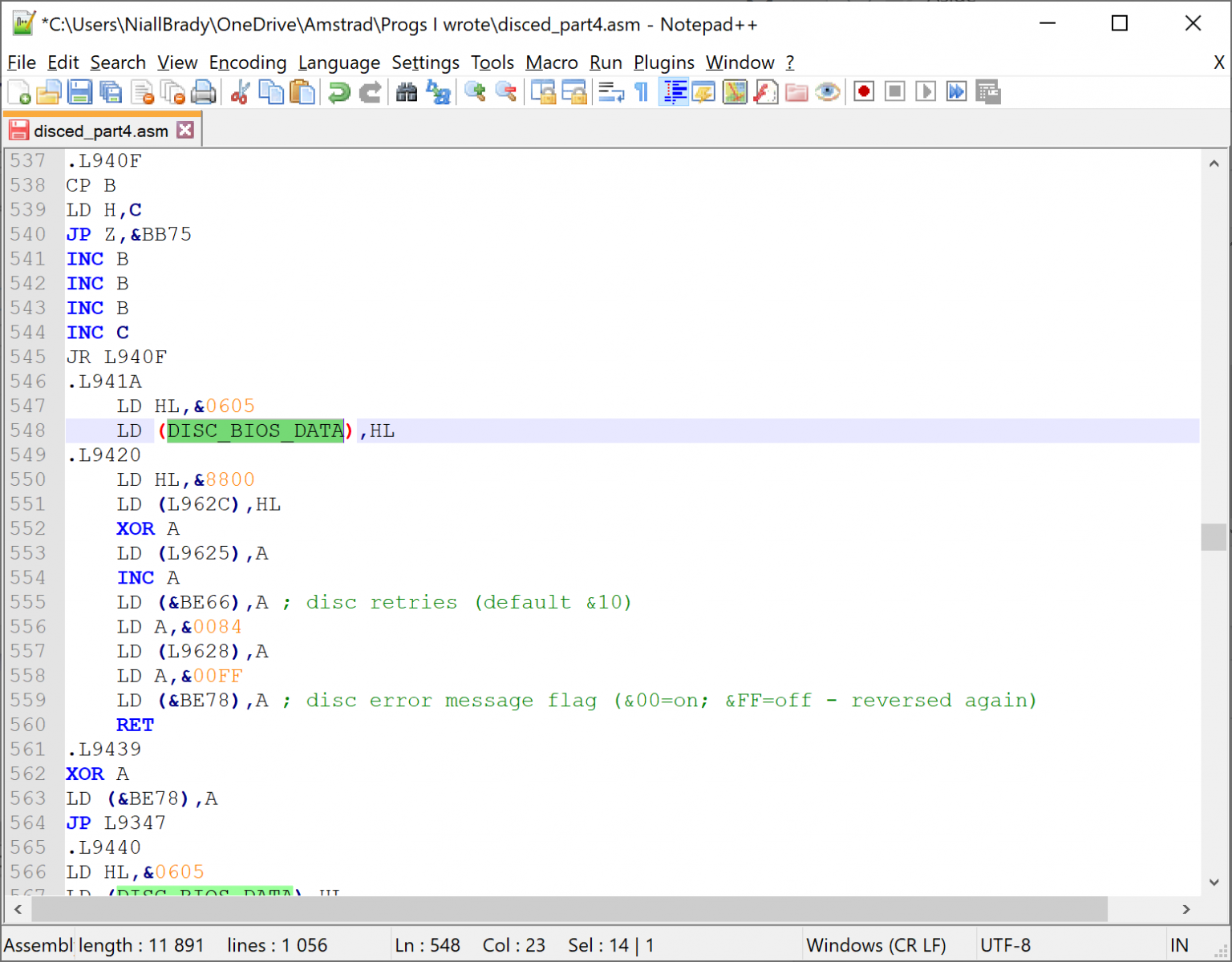Open the Macro menu

click(551, 63)
